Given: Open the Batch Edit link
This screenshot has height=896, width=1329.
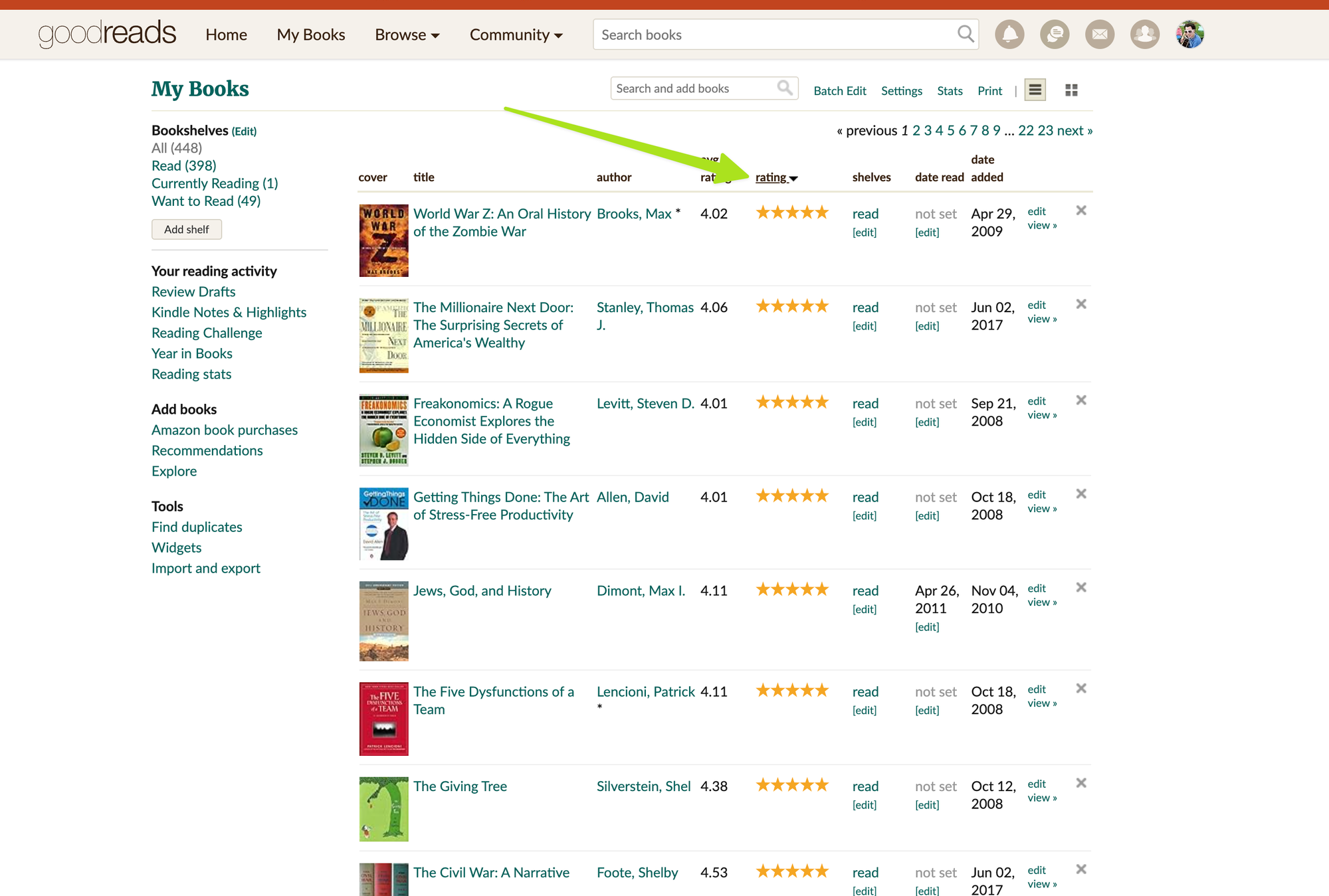Looking at the screenshot, I should point(839,91).
